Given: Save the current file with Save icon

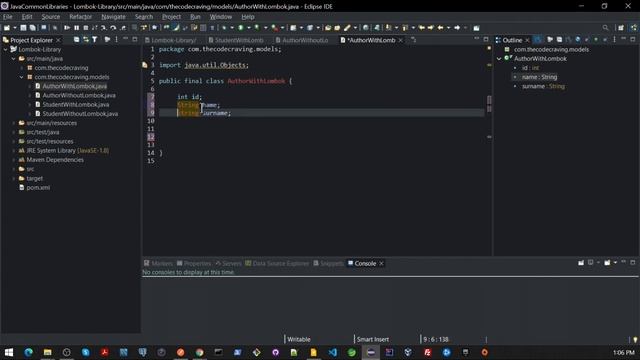Looking at the screenshot, I should 23,28.
